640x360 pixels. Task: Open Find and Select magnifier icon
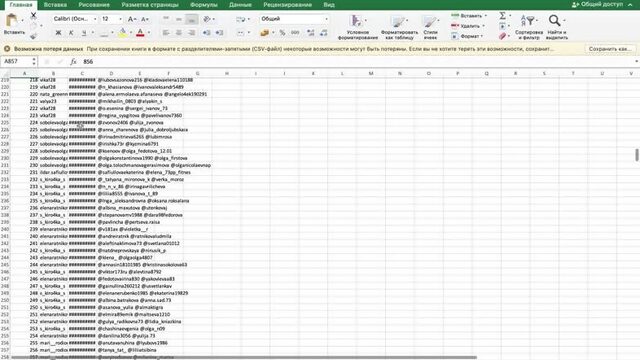(x=554, y=20)
